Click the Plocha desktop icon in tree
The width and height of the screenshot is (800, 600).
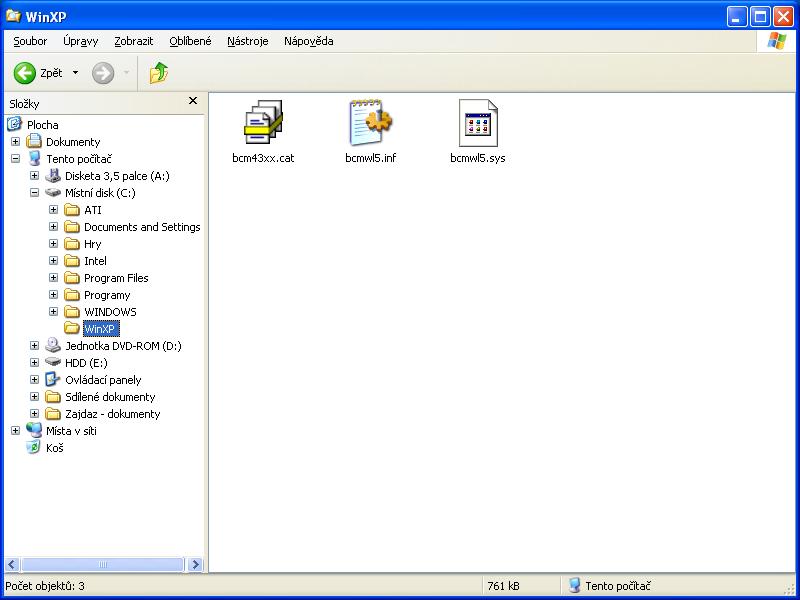pyautogui.click(x=15, y=124)
